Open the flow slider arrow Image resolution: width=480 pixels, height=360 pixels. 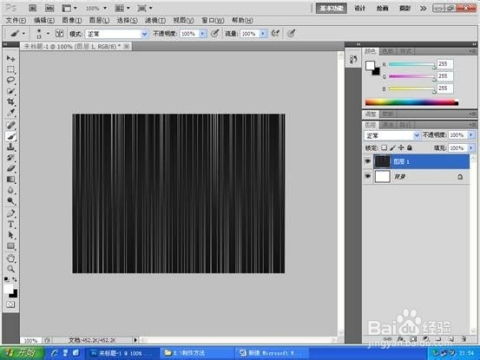pyautogui.click(x=263, y=34)
